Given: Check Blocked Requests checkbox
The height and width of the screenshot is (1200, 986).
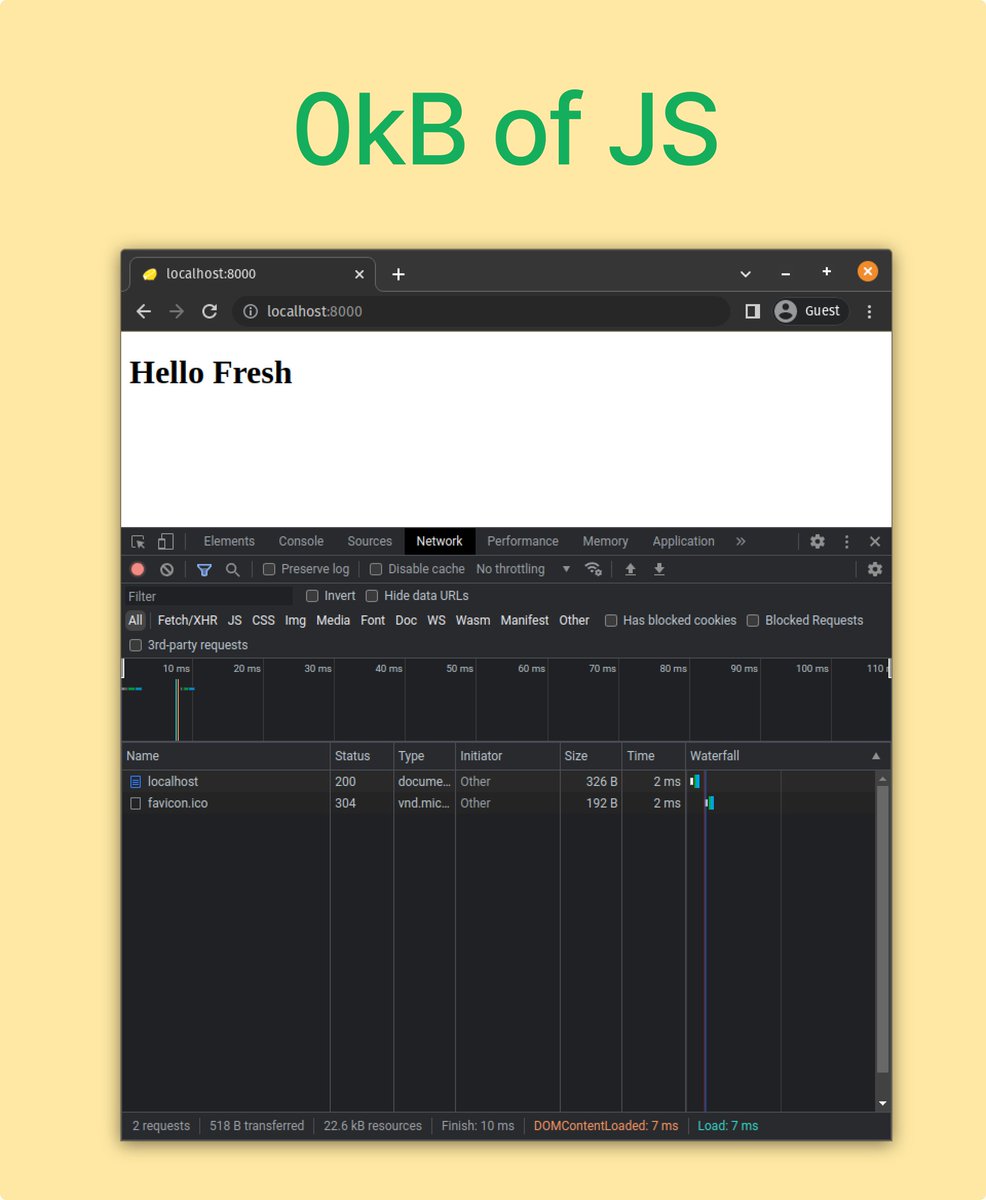Looking at the screenshot, I should 753,620.
